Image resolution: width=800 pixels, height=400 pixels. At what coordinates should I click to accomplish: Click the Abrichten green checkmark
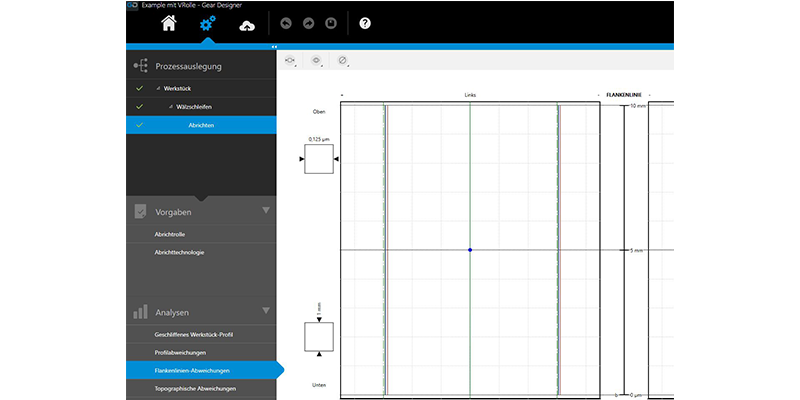pyautogui.click(x=139, y=125)
